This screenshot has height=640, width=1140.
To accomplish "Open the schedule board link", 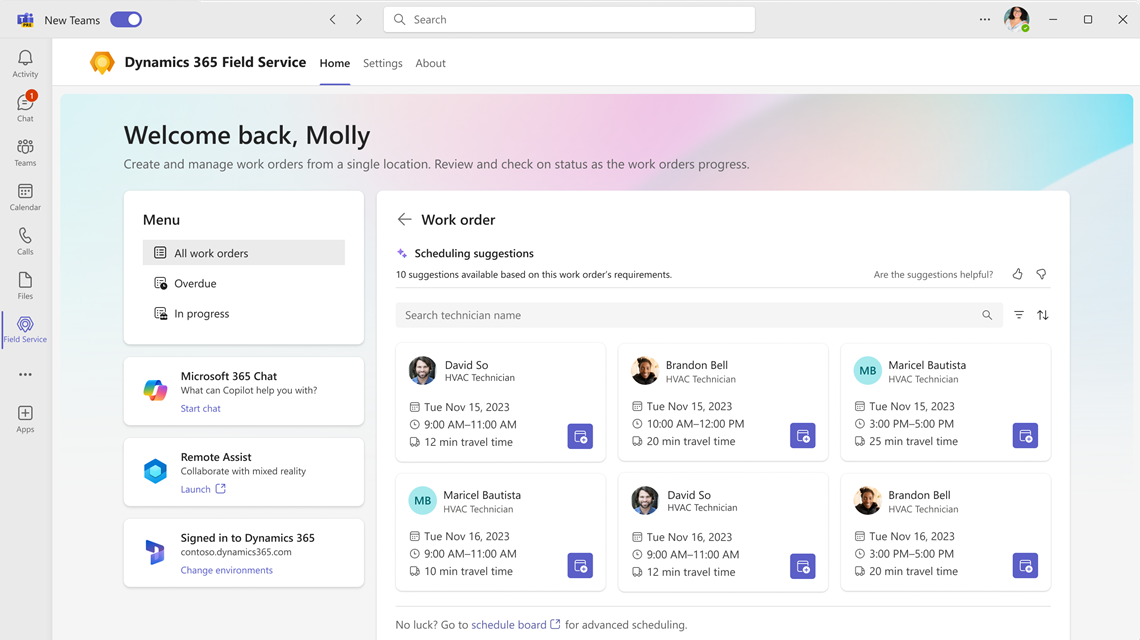I will tap(515, 625).
